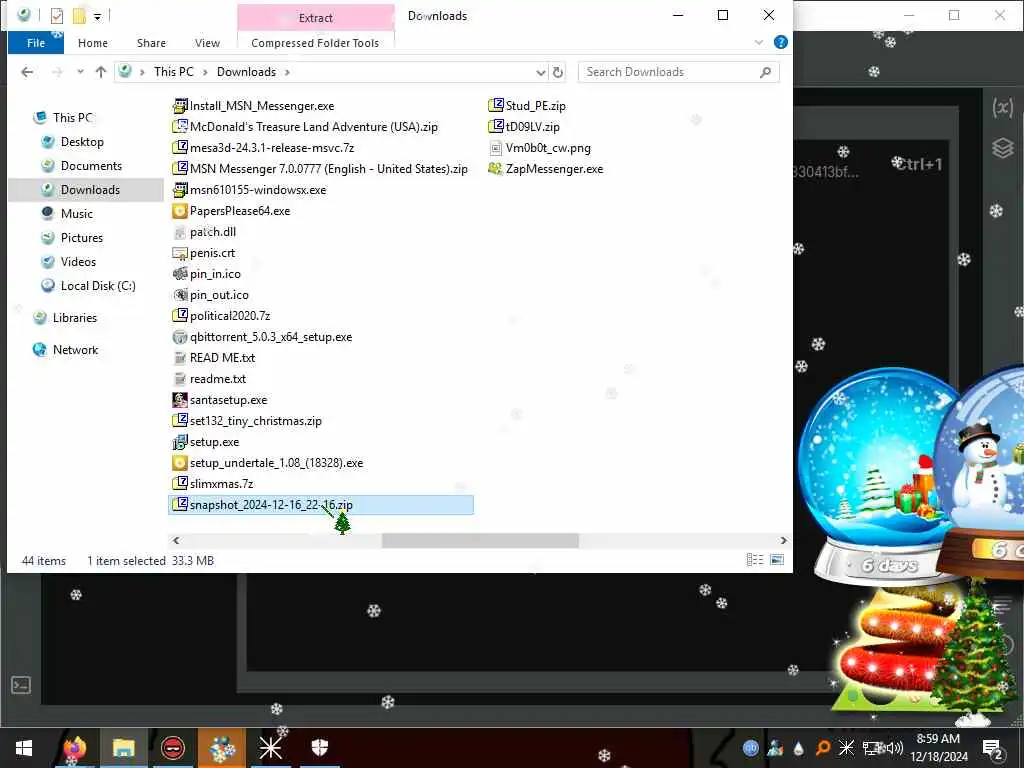Open the Quick Access Toolbar dropdown

[97, 16]
